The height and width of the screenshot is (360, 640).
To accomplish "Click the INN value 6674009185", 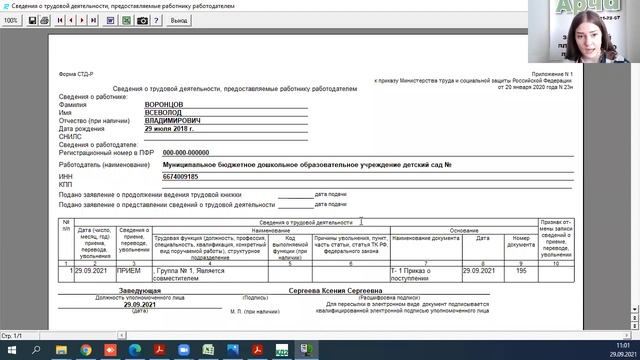I will [x=180, y=177].
